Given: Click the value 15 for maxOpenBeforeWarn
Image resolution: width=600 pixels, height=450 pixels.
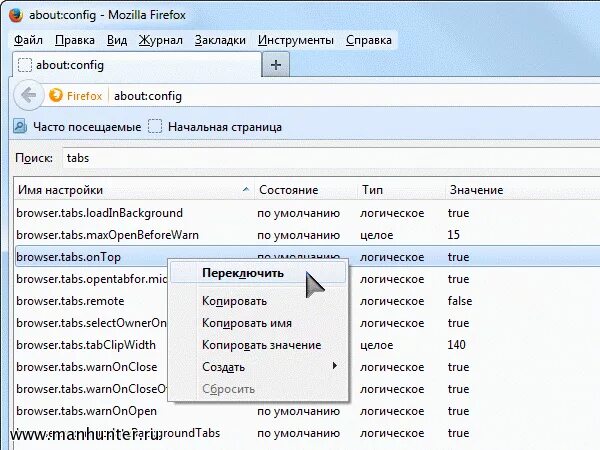Looking at the screenshot, I should pos(453,235).
